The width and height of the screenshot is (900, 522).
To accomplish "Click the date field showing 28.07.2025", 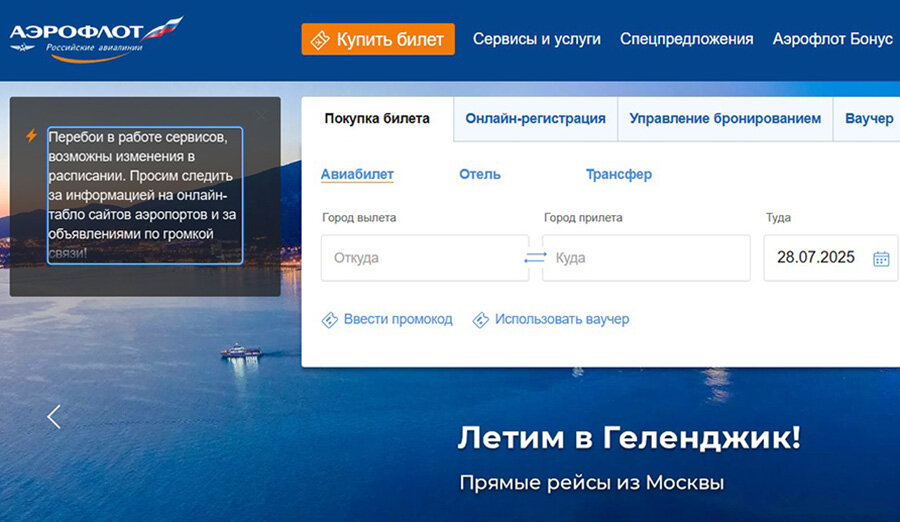I will click(x=830, y=258).
